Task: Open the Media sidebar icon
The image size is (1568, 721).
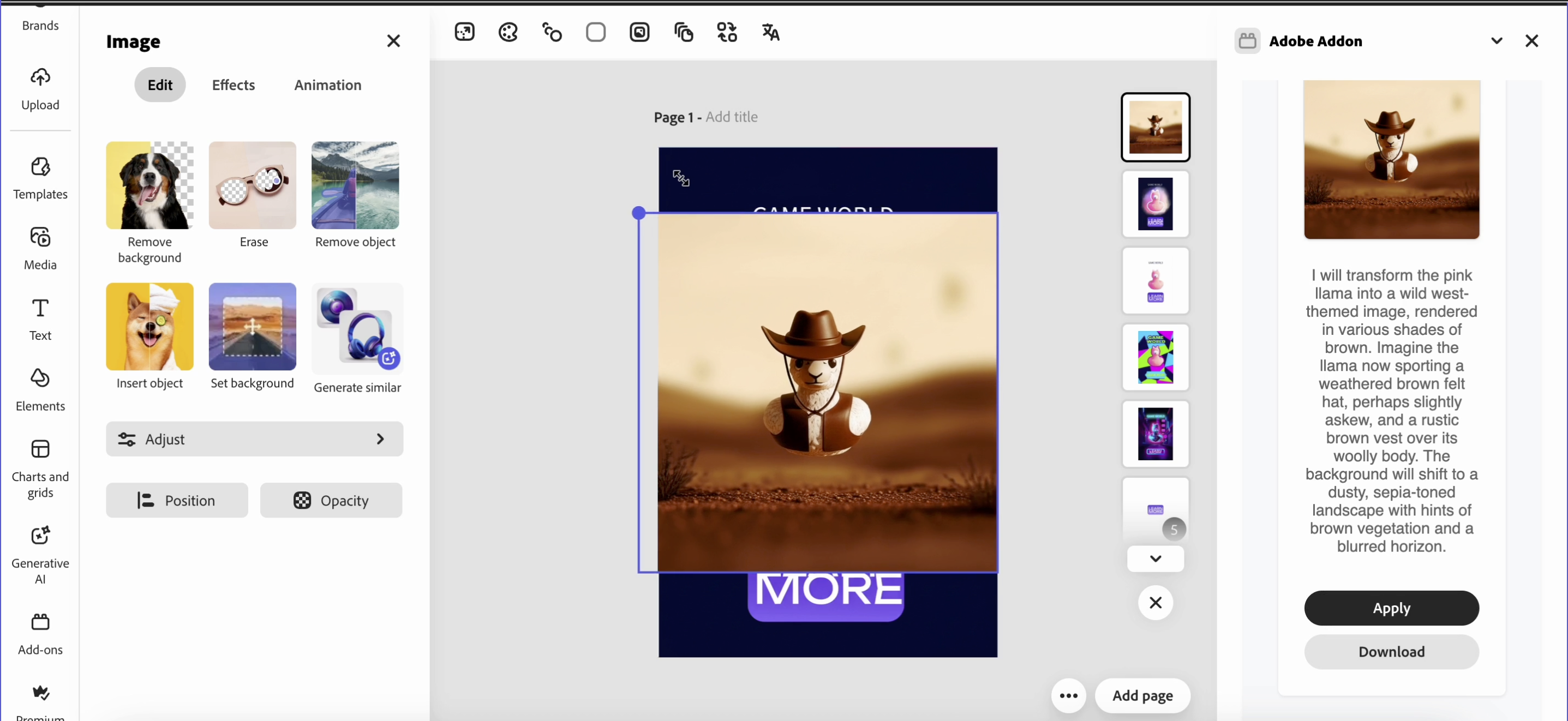Action: [40, 237]
